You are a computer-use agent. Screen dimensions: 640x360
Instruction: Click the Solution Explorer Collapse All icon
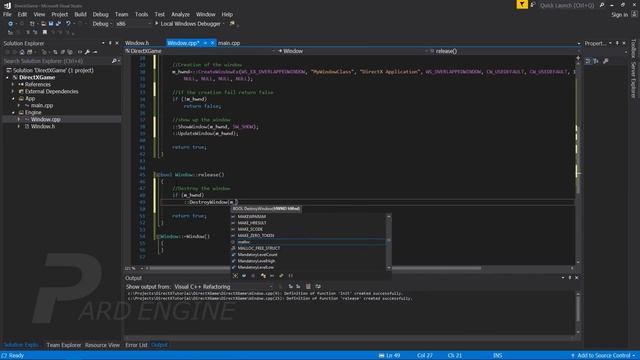coord(62,52)
